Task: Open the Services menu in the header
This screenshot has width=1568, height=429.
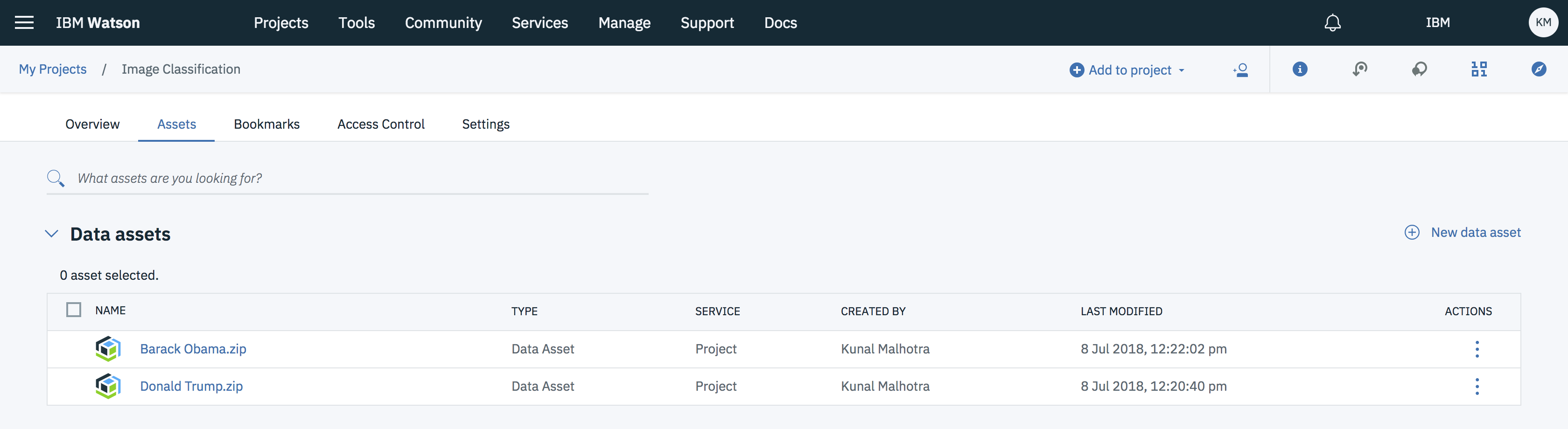Action: [x=539, y=22]
